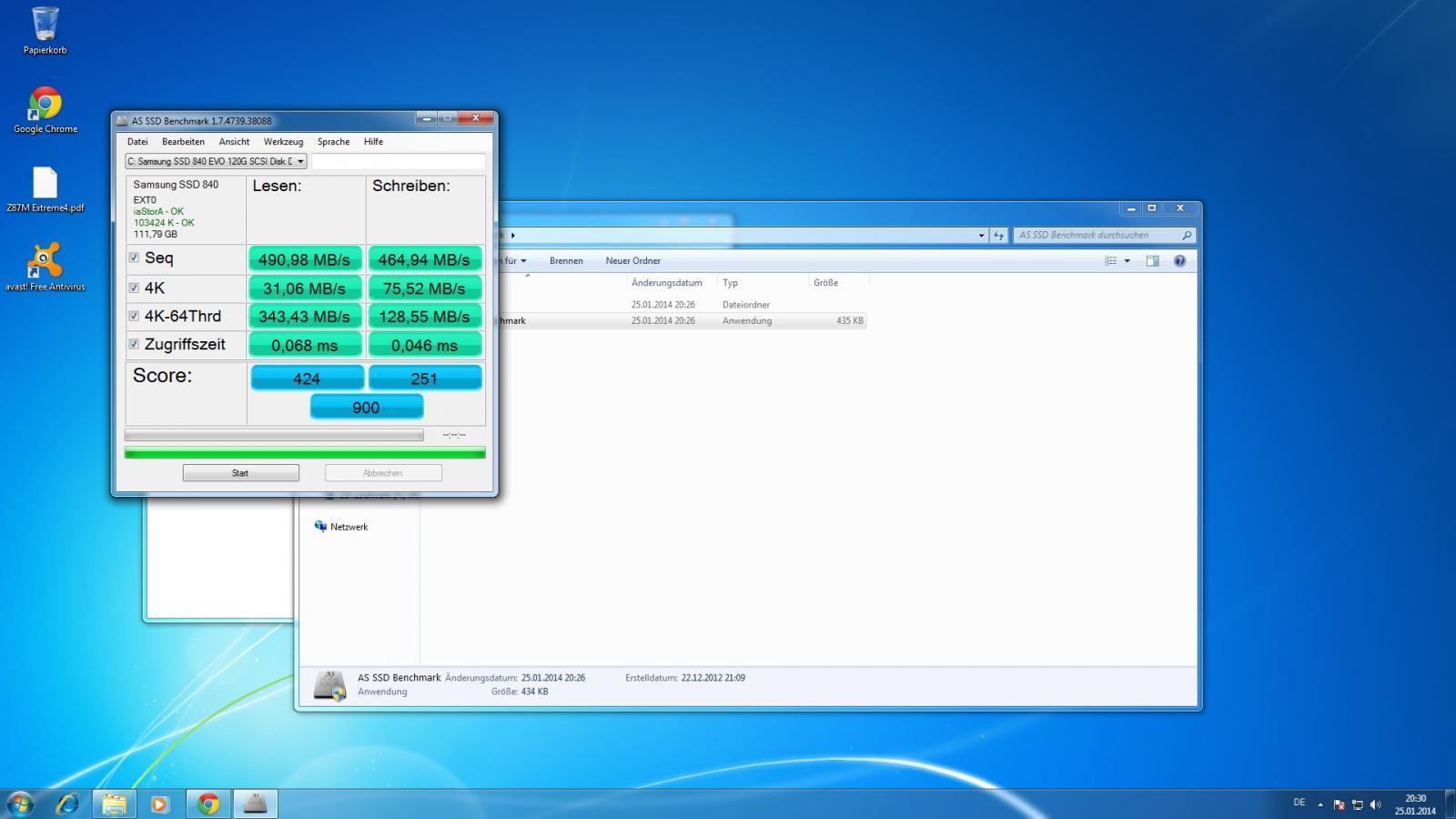This screenshot has height=819, width=1456.
Task: Launch Windows Media Player from the taskbar
Action: [159, 804]
